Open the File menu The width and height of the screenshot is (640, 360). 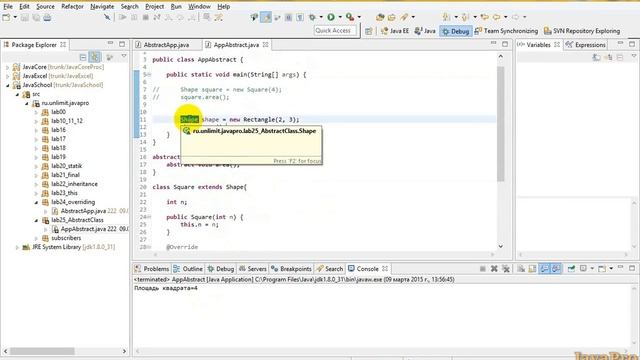8,7
